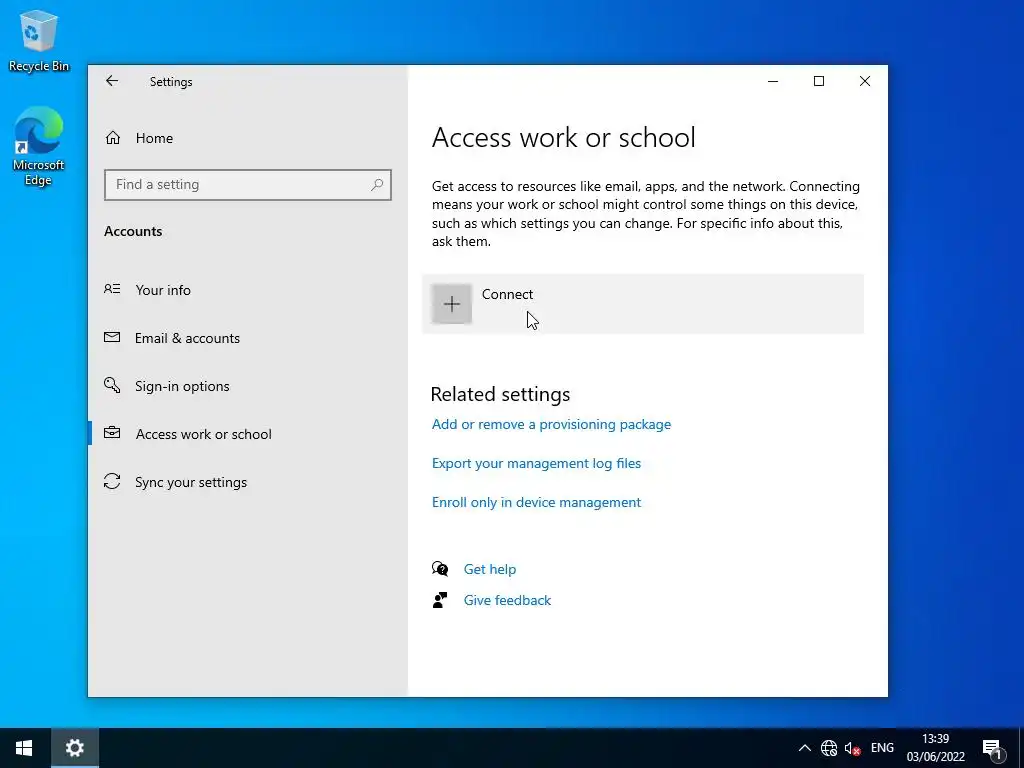Open the notification Action Center icon
Image resolution: width=1024 pixels, height=768 pixels.
click(992, 748)
